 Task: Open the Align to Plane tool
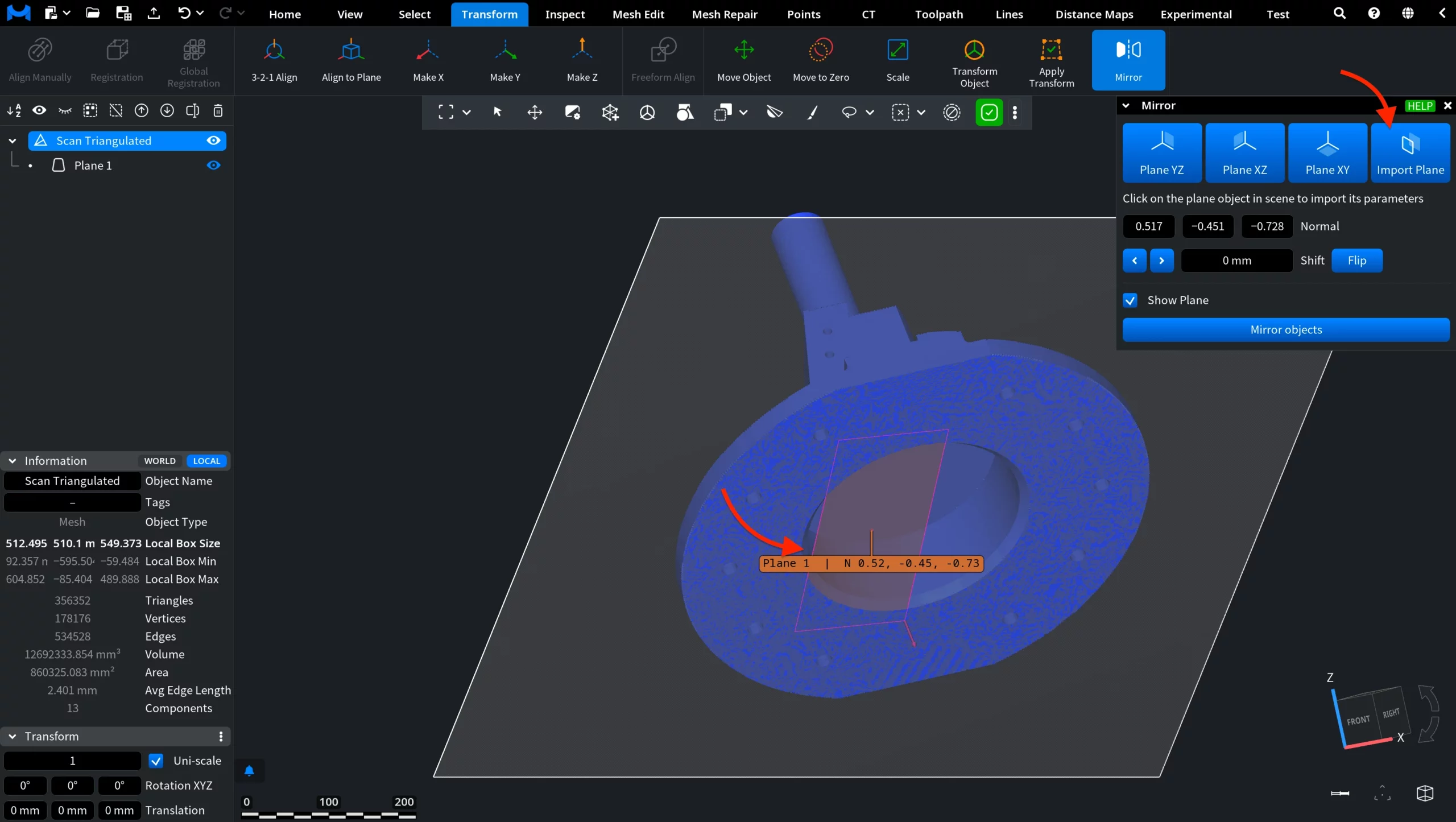351,61
